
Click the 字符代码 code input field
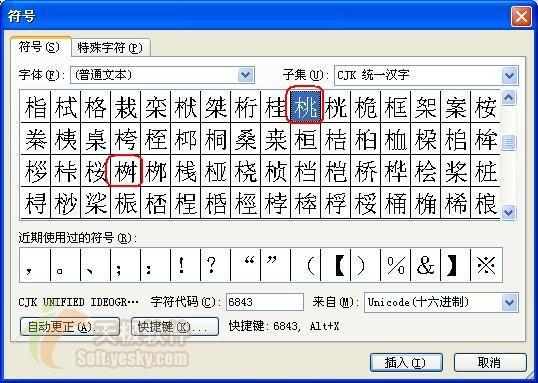coord(265,302)
